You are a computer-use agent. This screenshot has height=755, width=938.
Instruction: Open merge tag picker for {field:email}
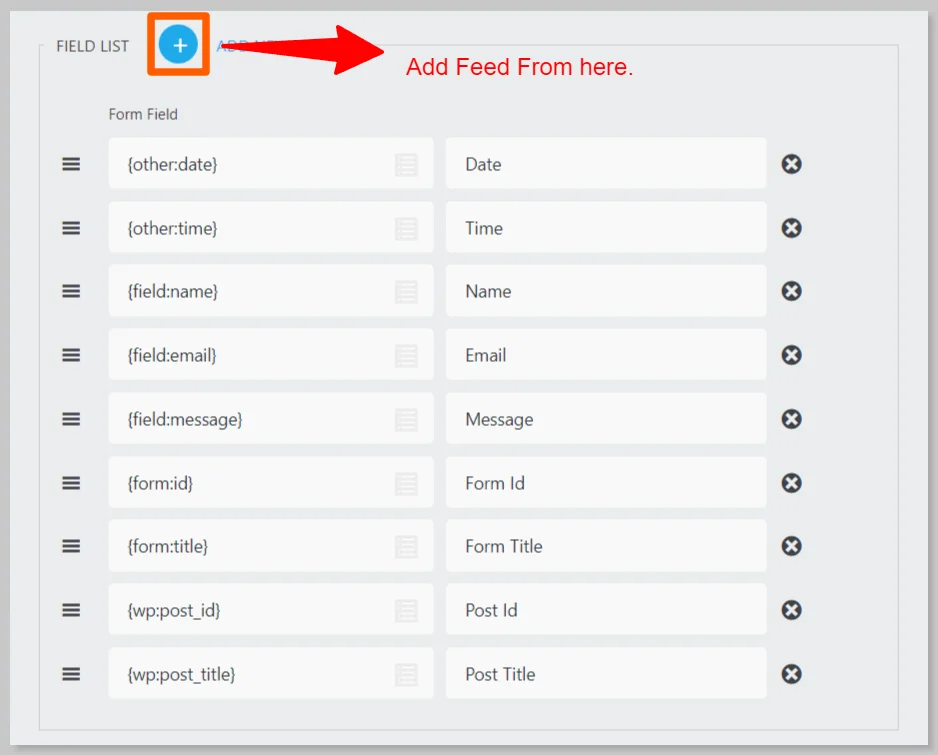tap(406, 355)
